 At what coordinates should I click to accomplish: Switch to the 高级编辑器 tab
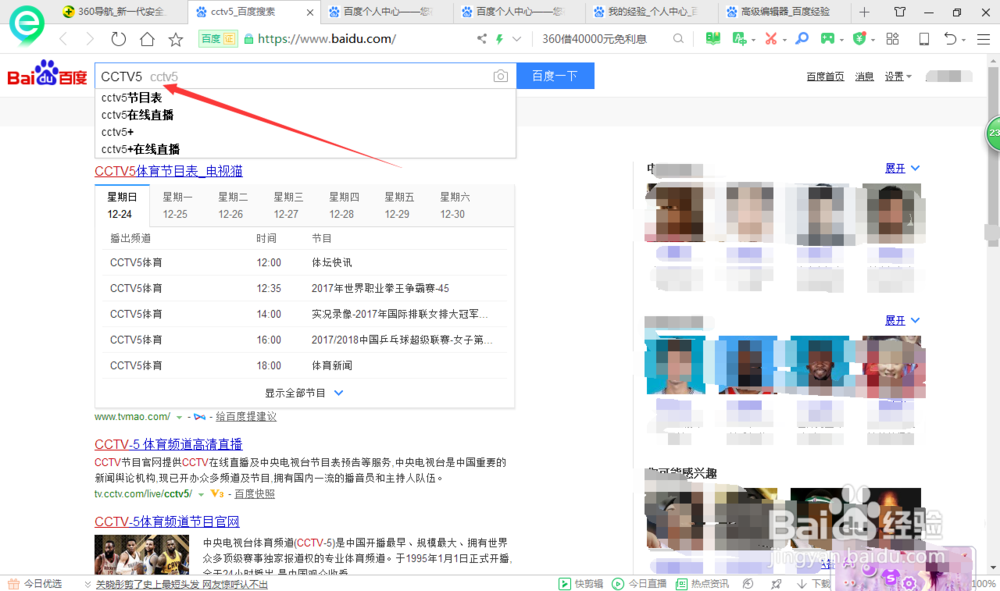(x=784, y=11)
